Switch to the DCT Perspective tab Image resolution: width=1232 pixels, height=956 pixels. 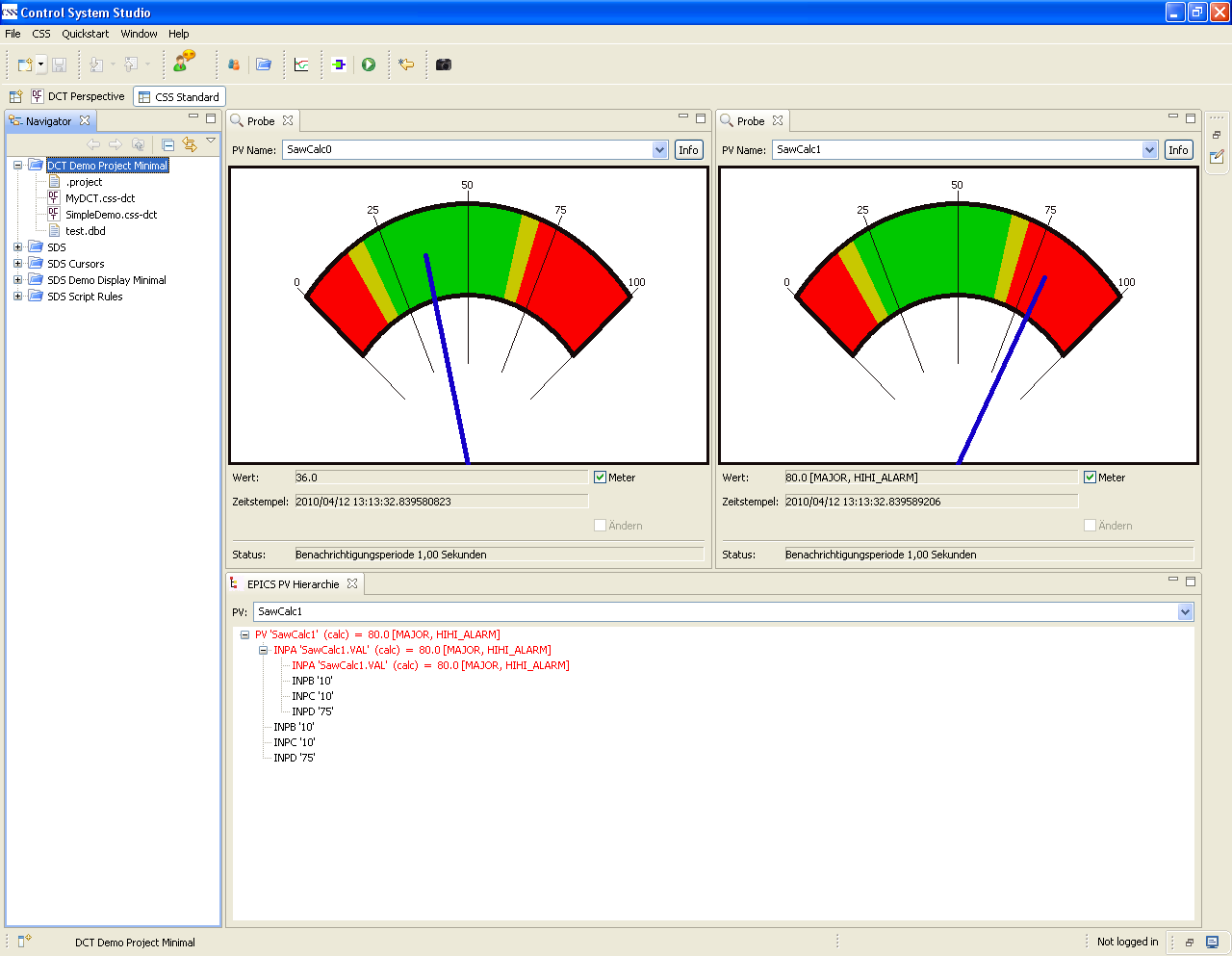(79, 96)
